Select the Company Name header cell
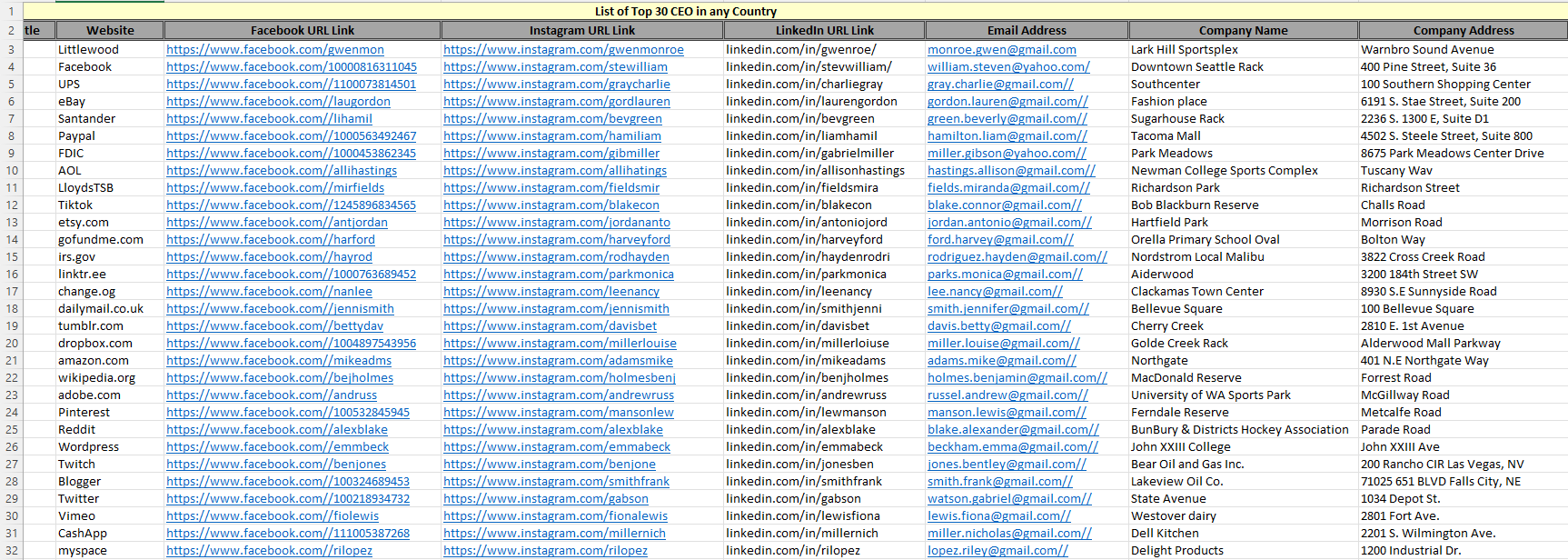The height and width of the screenshot is (560, 1568). coord(1243,30)
